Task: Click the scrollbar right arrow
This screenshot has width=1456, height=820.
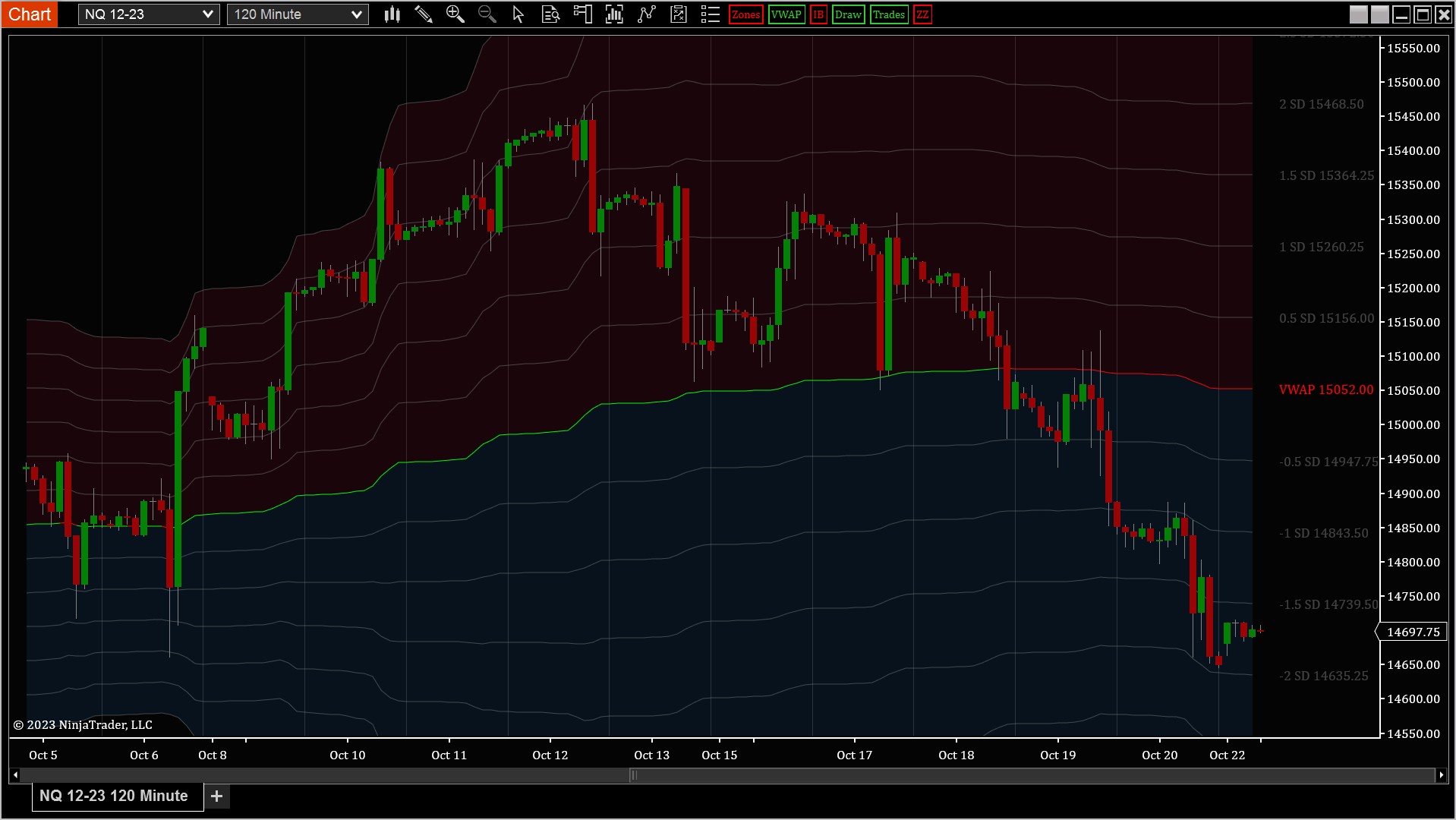Action: [1442, 775]
